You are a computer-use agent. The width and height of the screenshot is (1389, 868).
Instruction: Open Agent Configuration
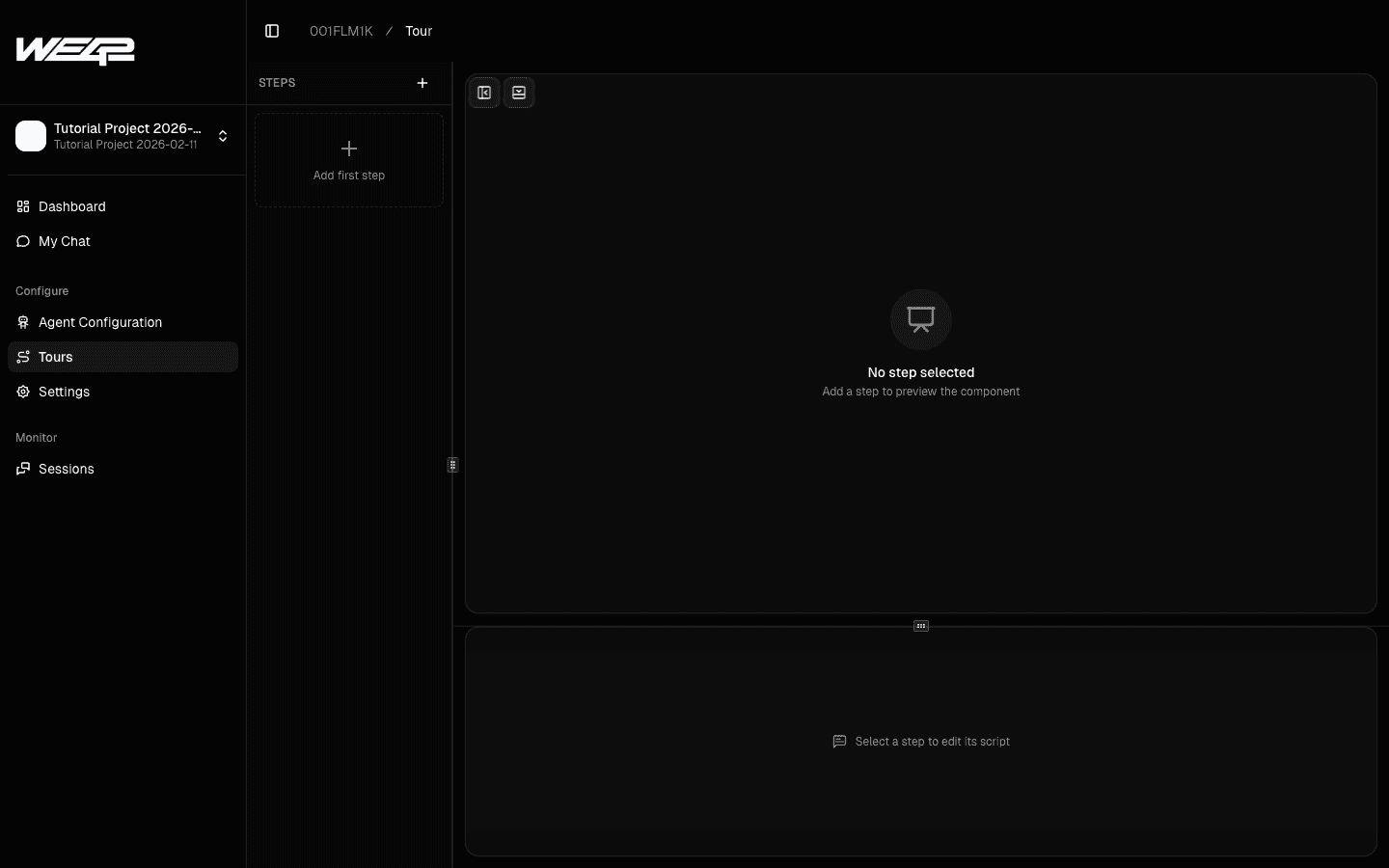[x=99, y=322]
